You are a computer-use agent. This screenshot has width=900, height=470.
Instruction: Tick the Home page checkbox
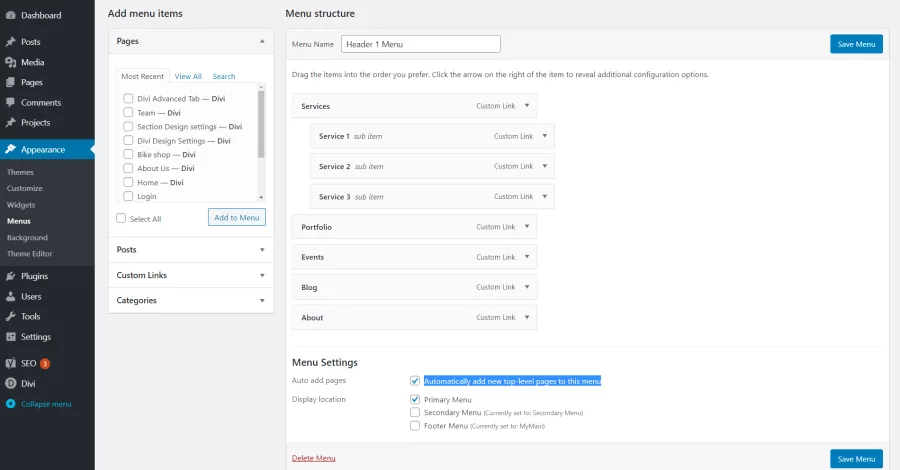coord(128,182)
